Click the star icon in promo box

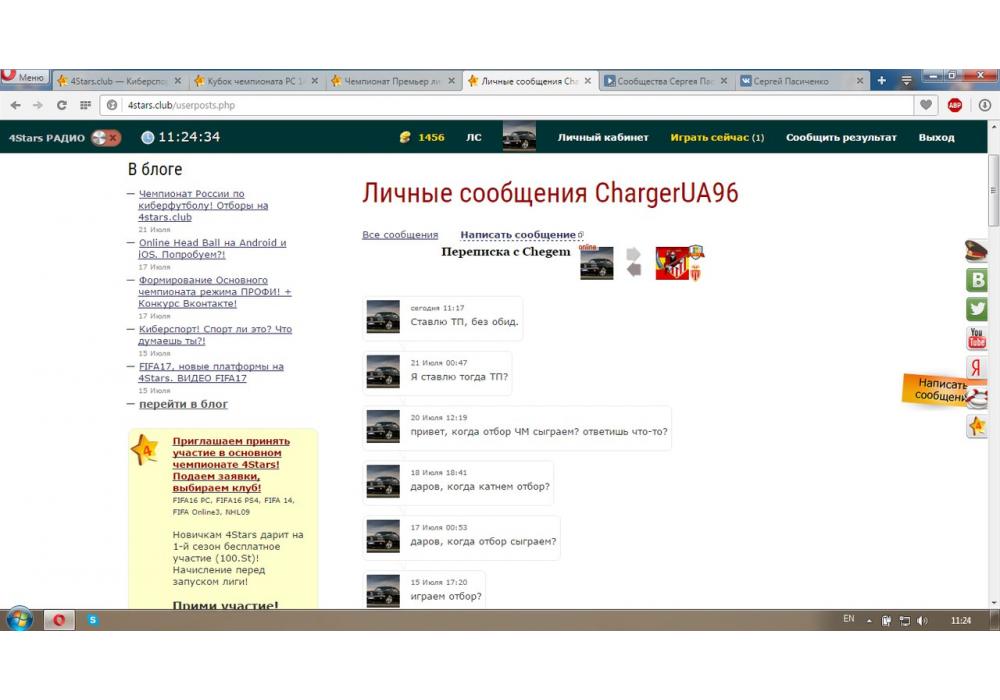pyautogui.click(x=145, y=450)
